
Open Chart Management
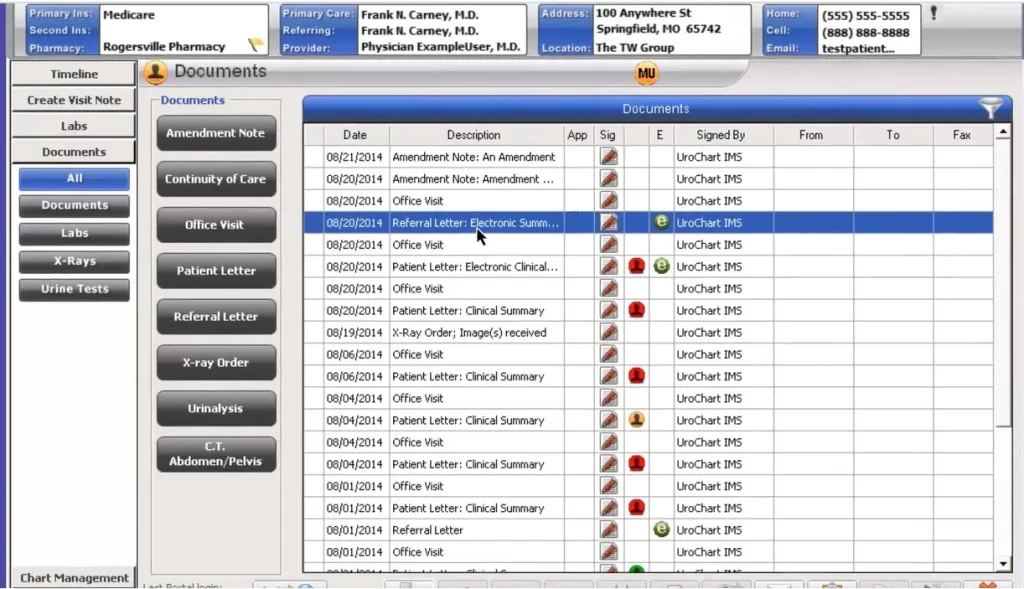pyautogui.click(x=73, y=577)
